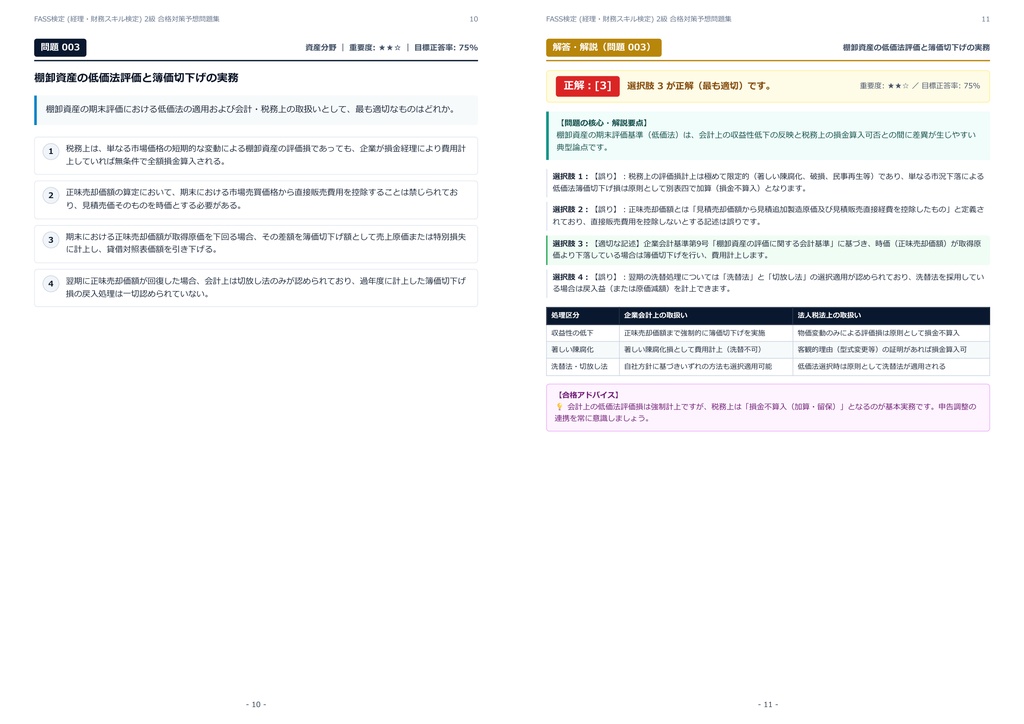
Task: Click the question title 棚卸資産の低価法評価と簿価切下げの実務 on page 10
Action: click(x=136, y=78)
